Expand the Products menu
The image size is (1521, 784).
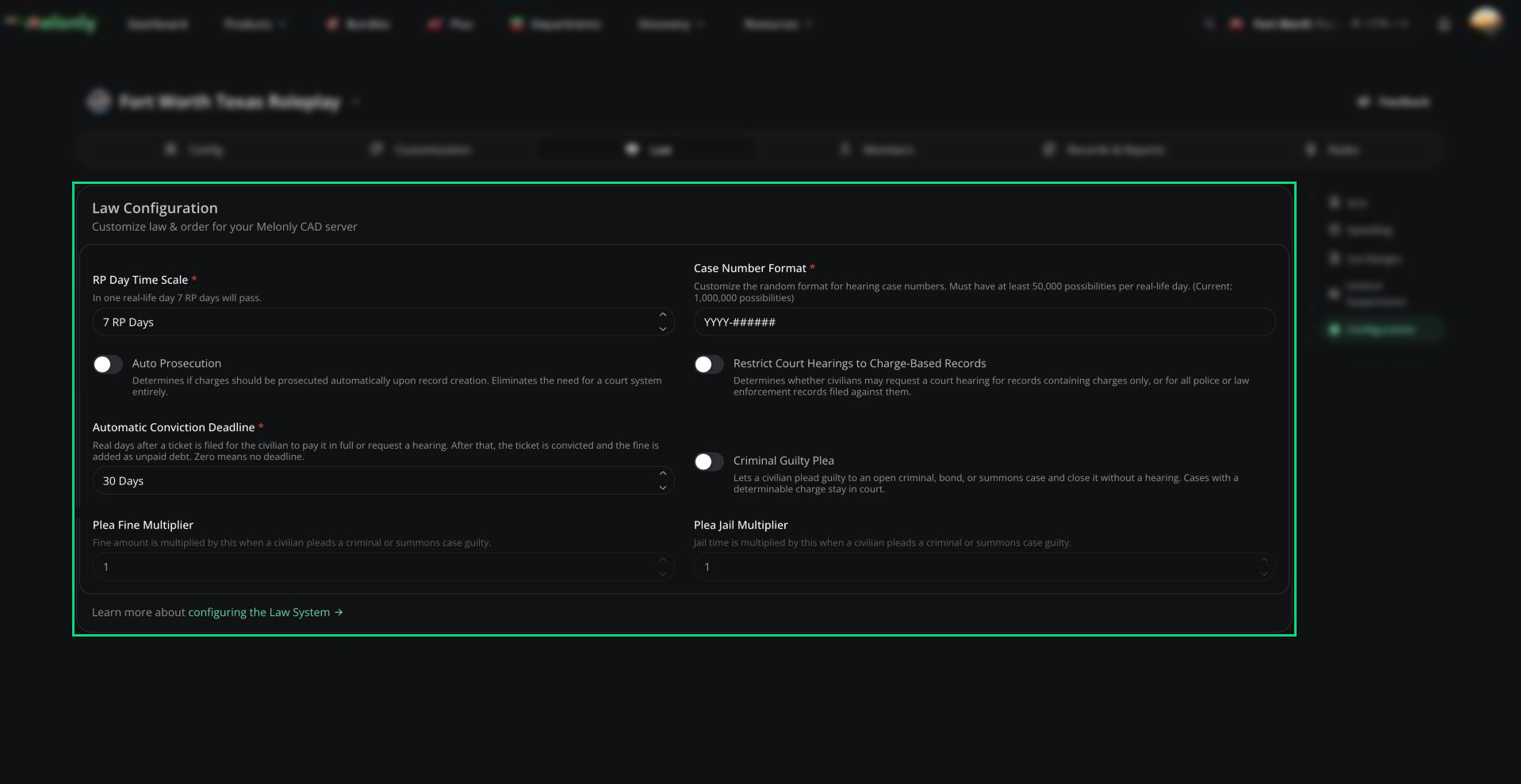pos(254,25)
